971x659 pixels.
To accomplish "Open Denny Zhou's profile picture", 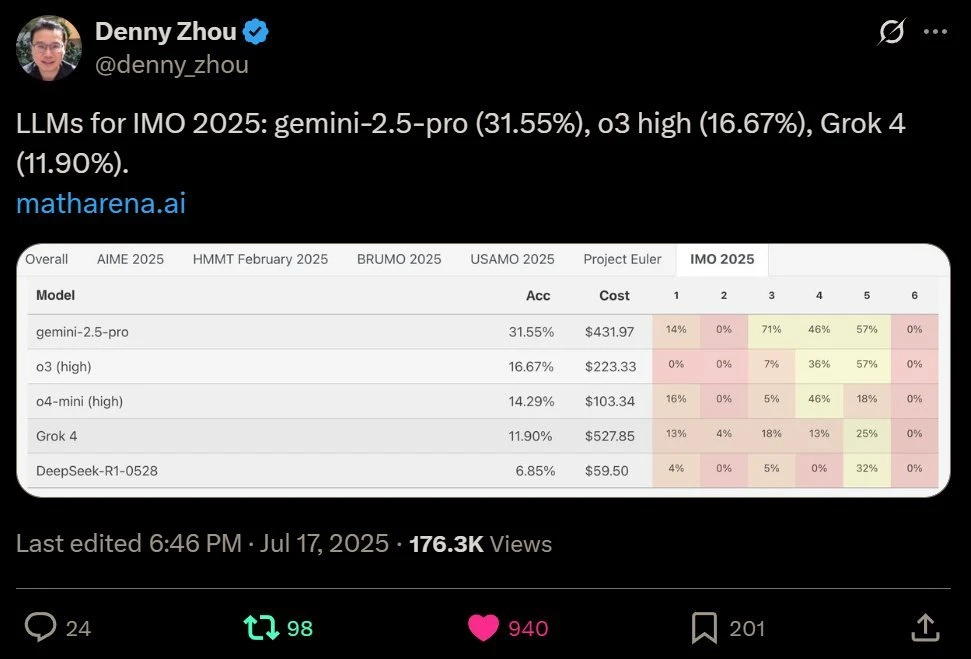I will 49,48.
